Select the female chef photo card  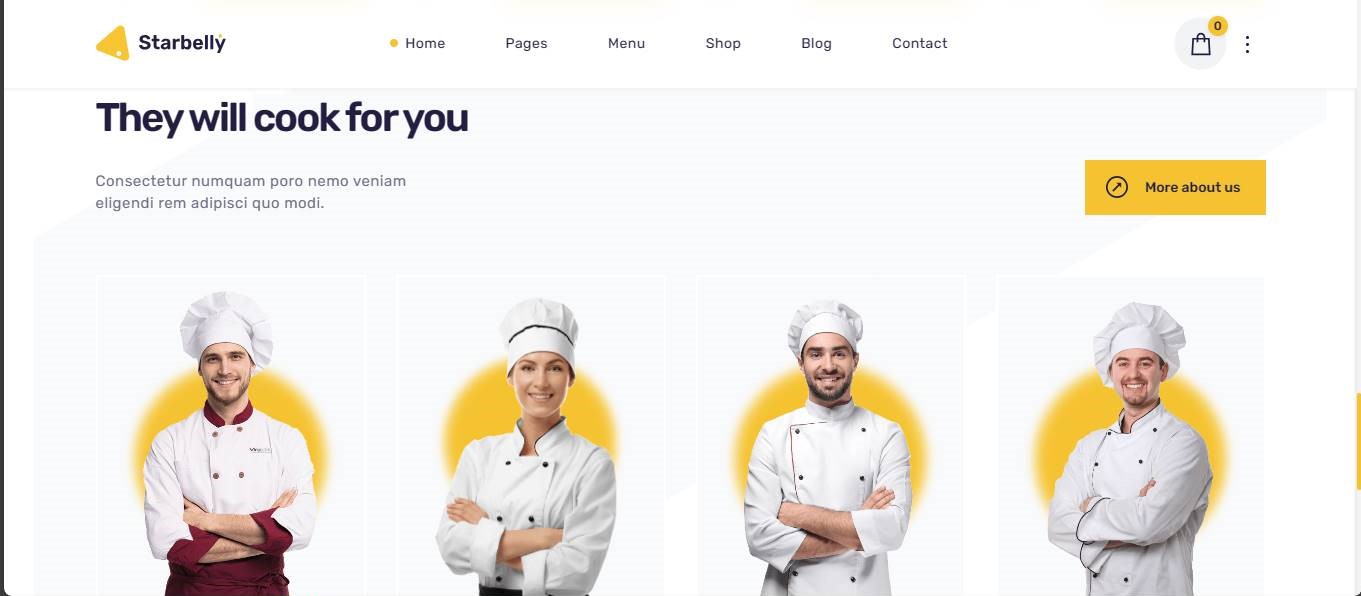tap(531, 436)
